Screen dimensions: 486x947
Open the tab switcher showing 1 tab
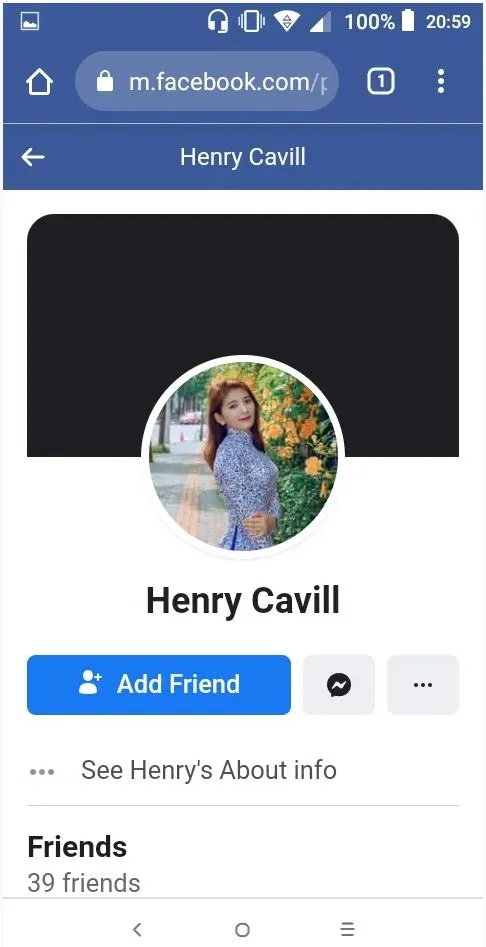(x=380, y=82)
